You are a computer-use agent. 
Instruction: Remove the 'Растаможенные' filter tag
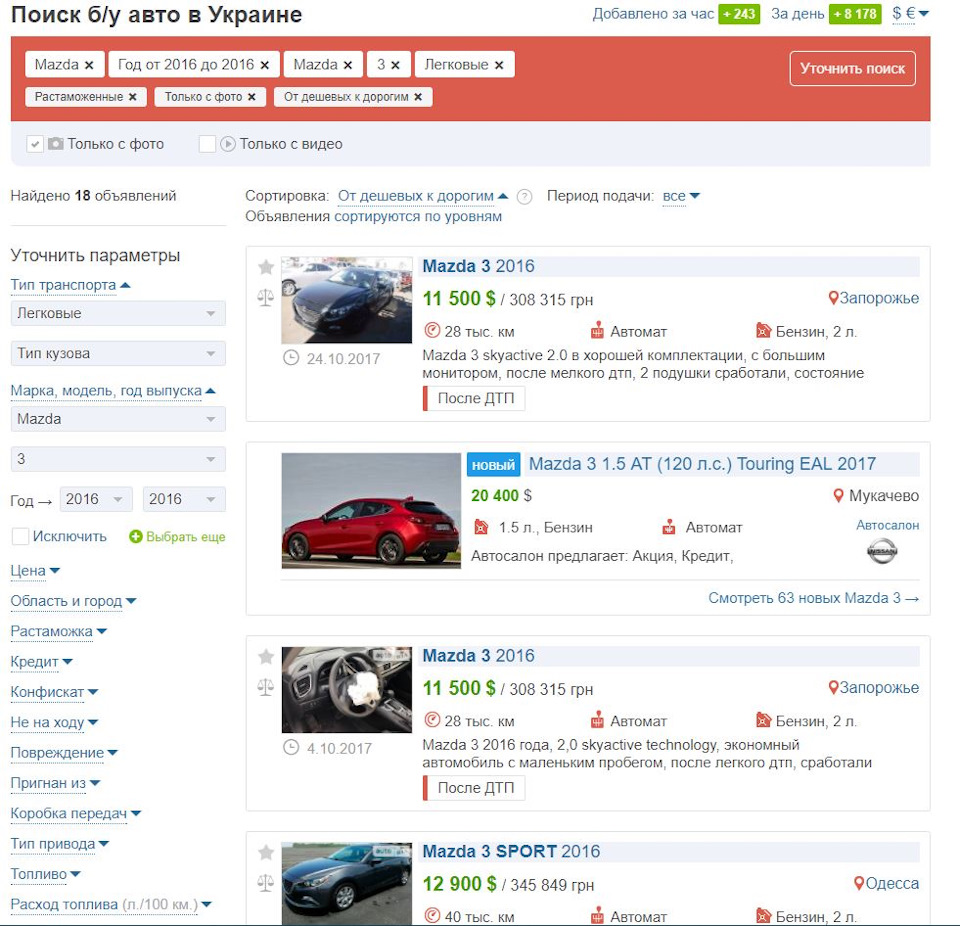[132, 97]
